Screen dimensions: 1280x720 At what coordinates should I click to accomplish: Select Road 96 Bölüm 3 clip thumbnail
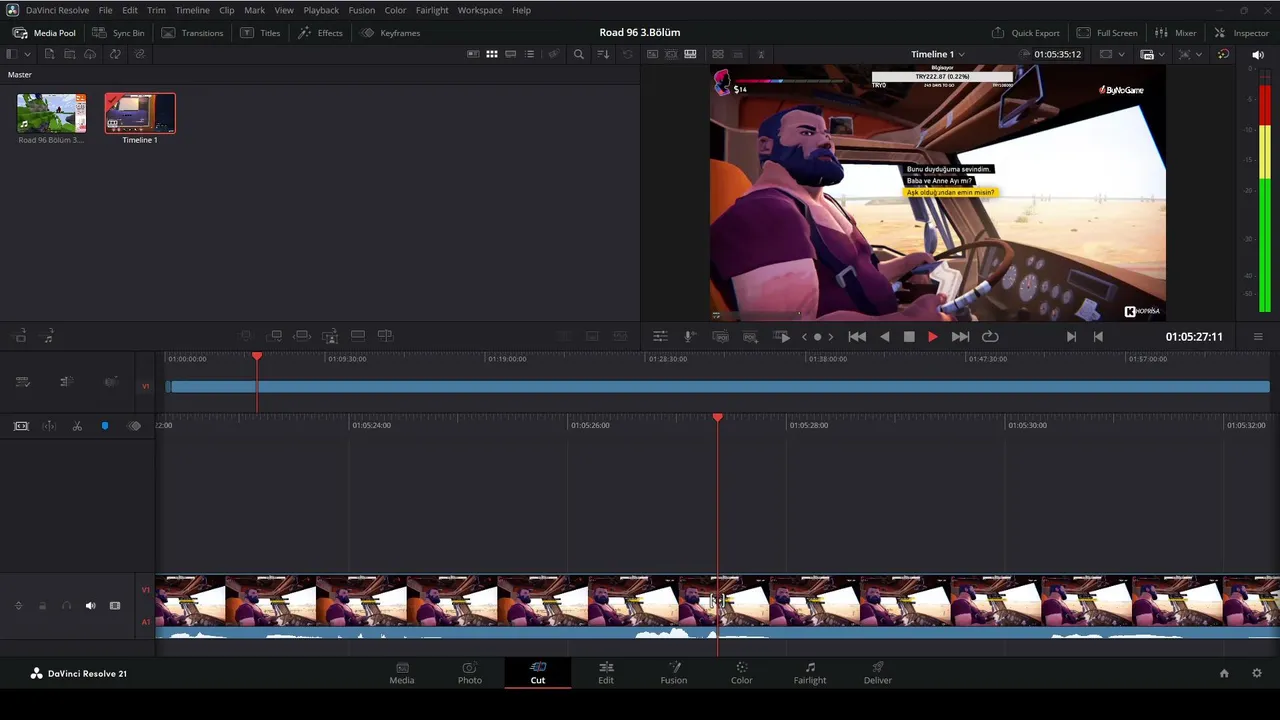(51, 113)
